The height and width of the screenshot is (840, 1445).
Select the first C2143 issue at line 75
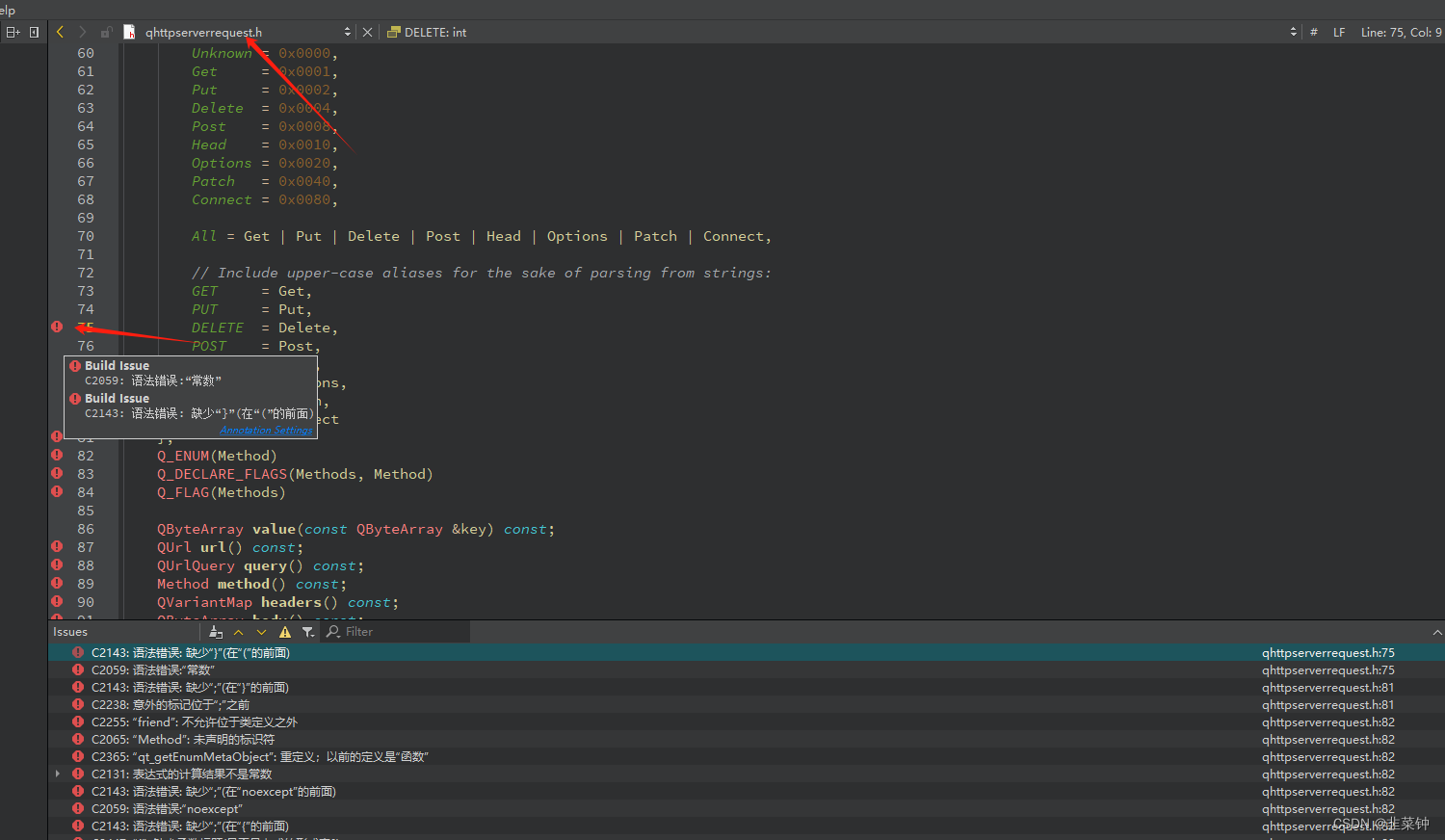tap(747, 652)
